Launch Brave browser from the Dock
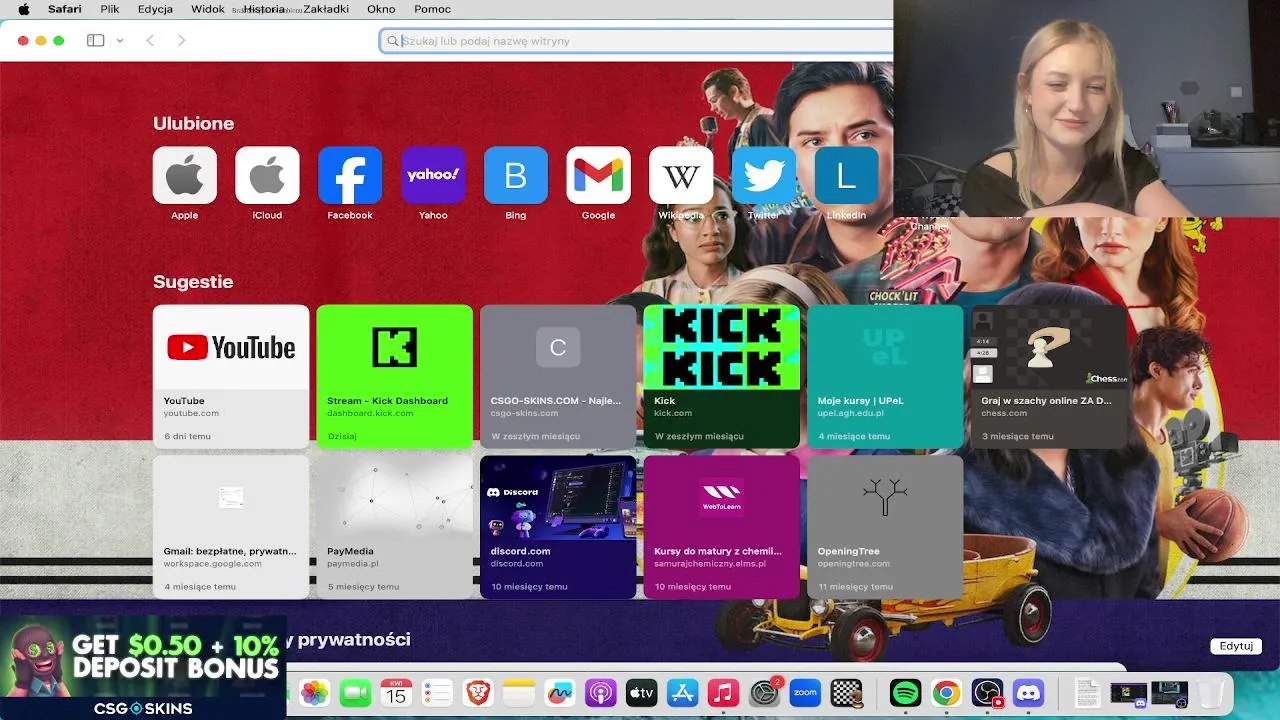Viewport: 1280px width, 720px height. 478,693
